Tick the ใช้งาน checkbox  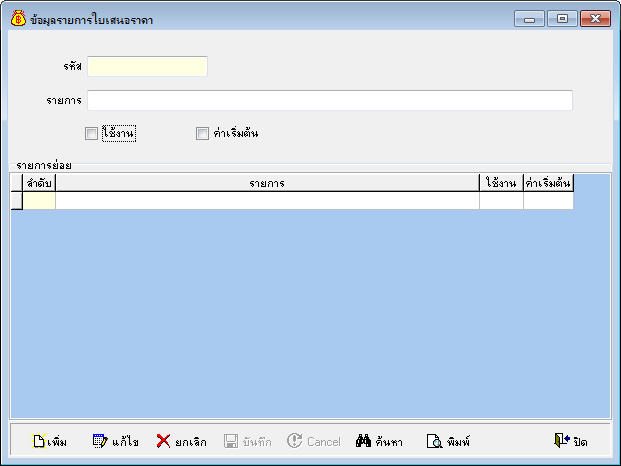pyautogui.click(x=91, y=133)
